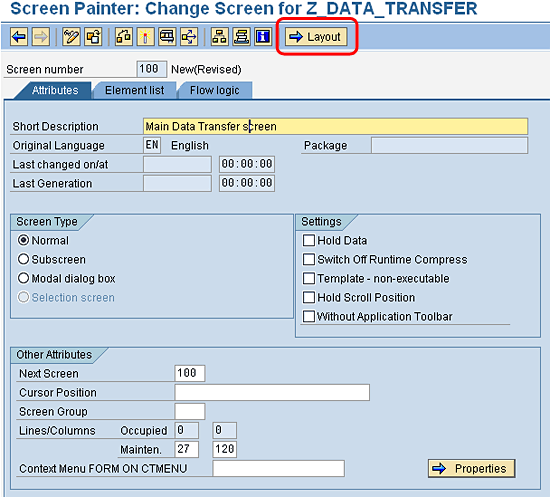Select the Subscreen radio button
This screenshot has height=497, width=550.
click(23, 260)
